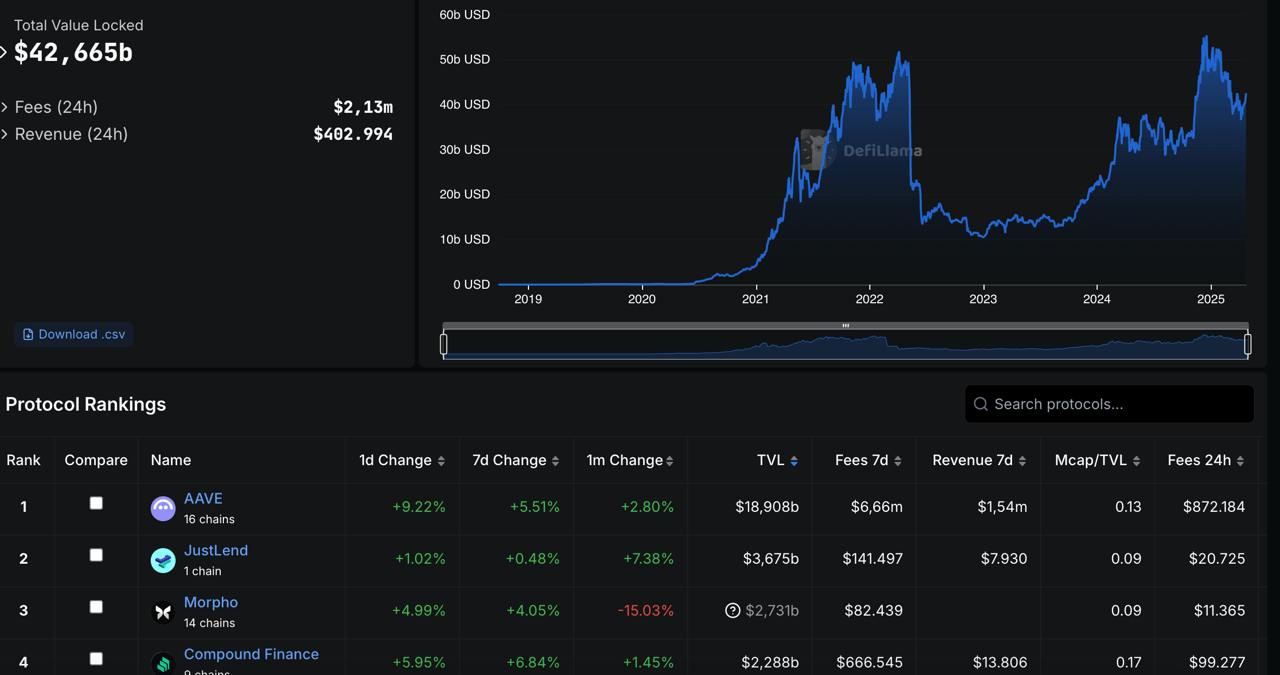Click the top grip bar of range slider

[846, 326]
